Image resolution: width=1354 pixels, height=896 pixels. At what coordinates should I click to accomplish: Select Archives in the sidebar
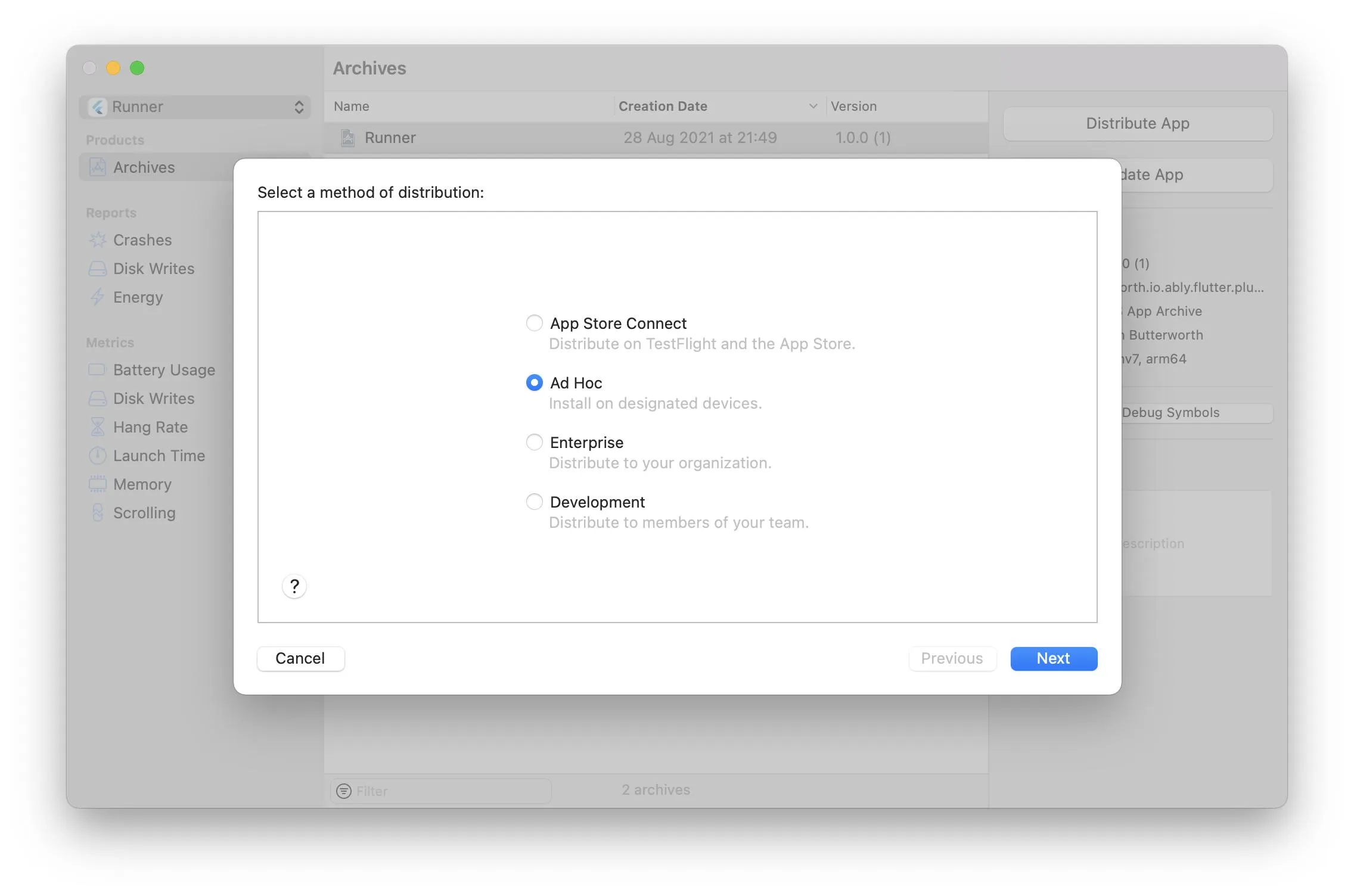coord(144,167)
